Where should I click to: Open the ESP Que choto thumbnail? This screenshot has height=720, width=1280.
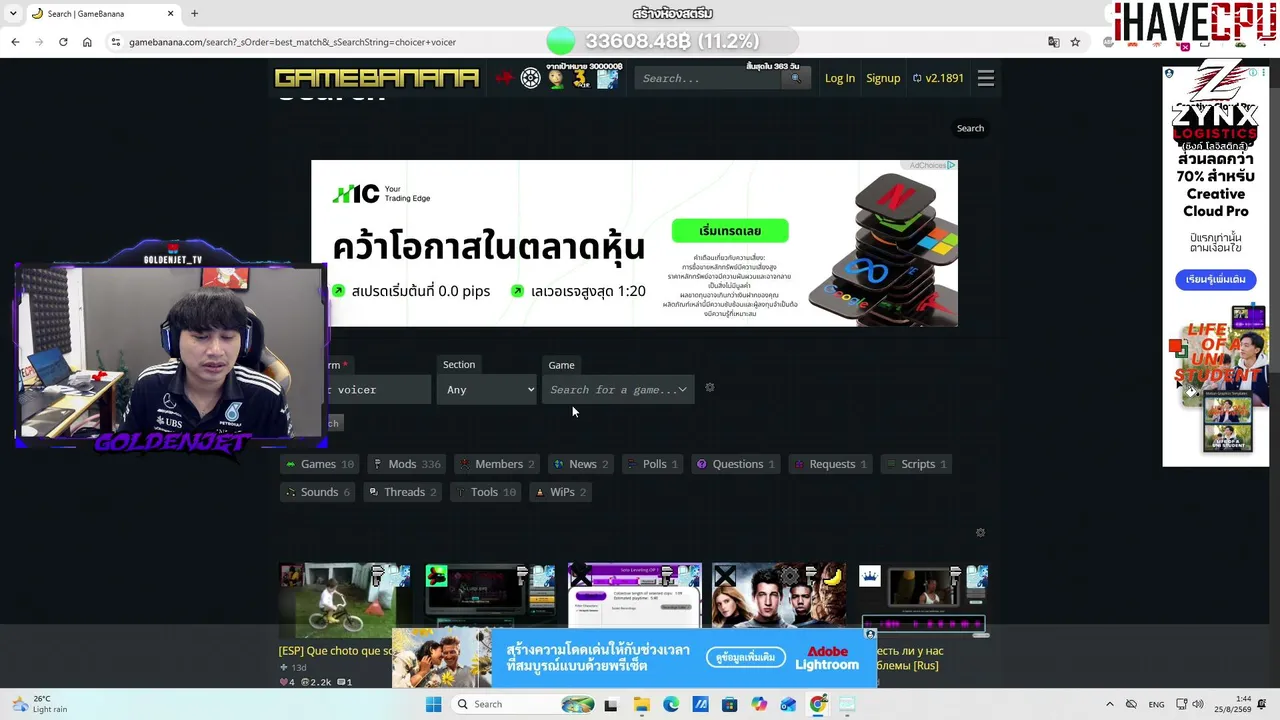tap(345, 602)
